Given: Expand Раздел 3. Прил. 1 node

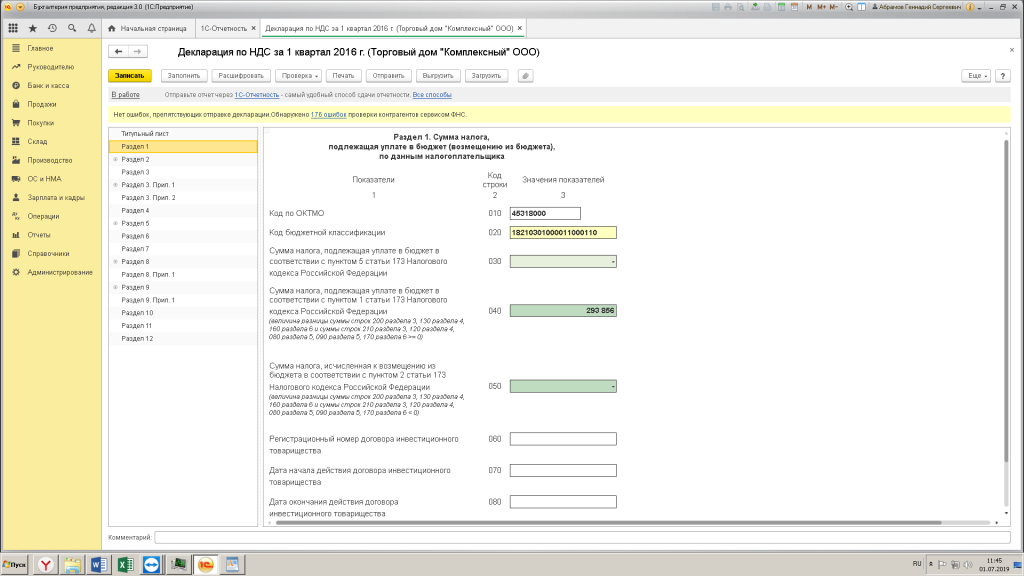Looking at the screenshot, I should tap(116, 185).
